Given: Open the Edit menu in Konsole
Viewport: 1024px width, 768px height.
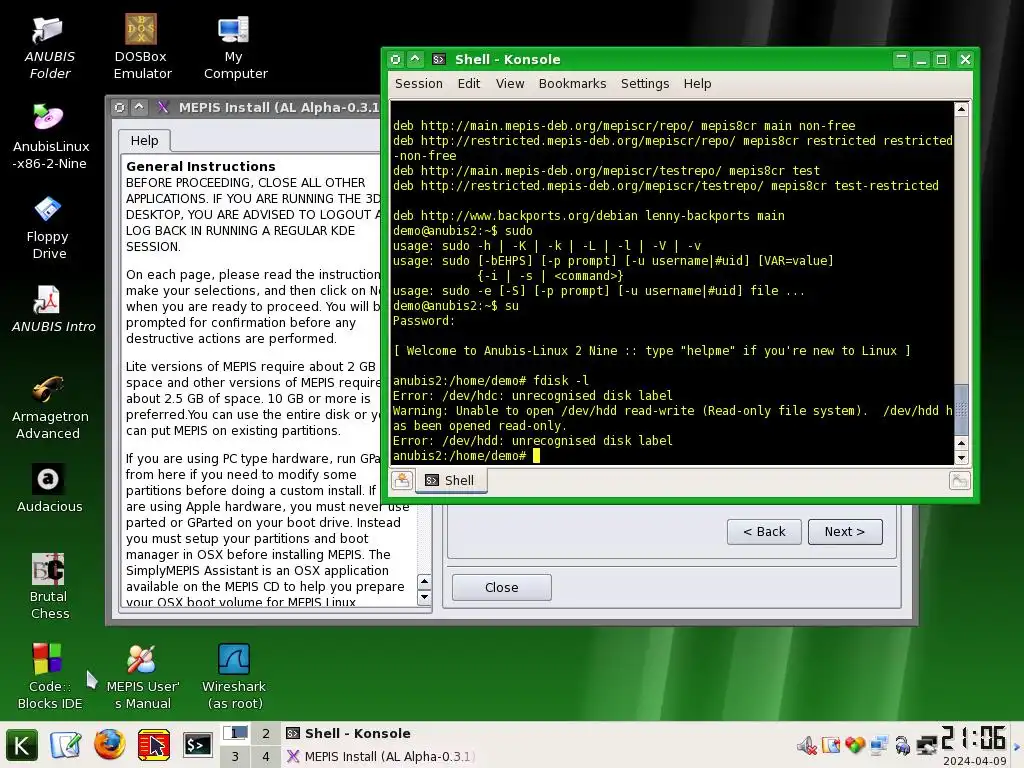Looking at the screenshot, I should coord(468,84).
